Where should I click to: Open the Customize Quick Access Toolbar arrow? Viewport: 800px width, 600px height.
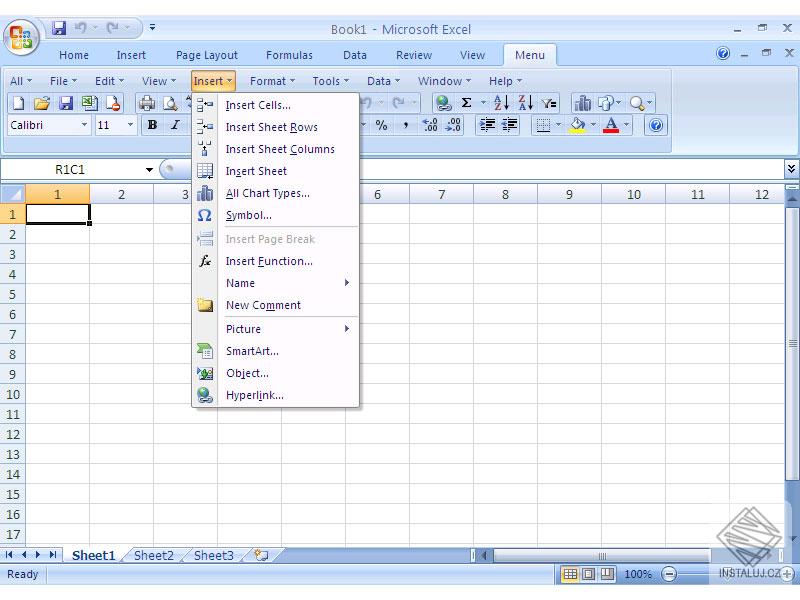coord(152,28)
